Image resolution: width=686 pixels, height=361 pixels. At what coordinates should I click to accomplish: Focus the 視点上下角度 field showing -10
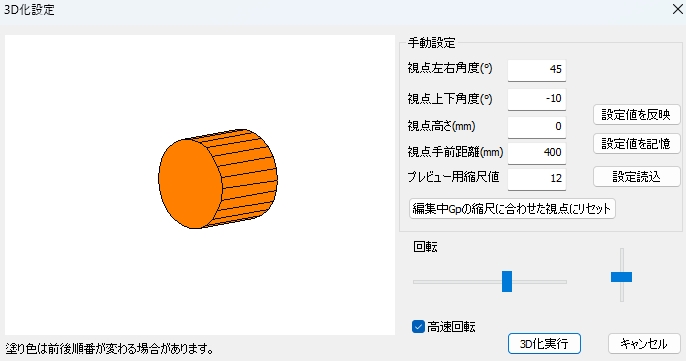pos(537,99)
